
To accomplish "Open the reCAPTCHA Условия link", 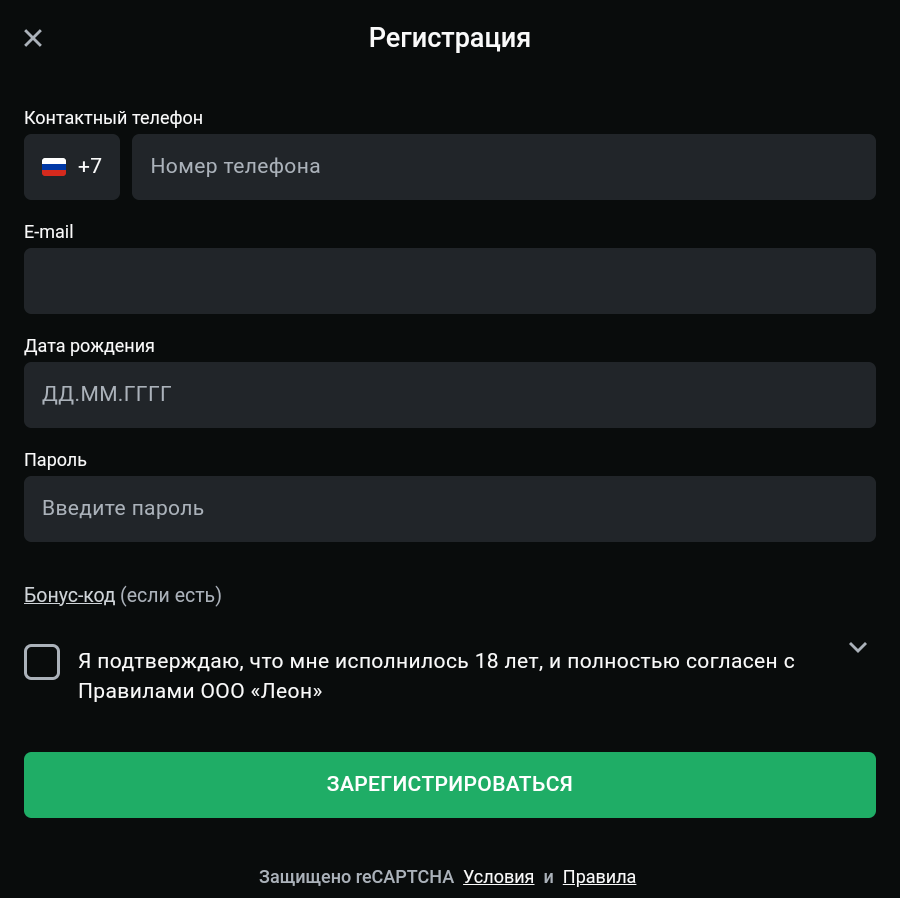I will click(x=498, y=877).
